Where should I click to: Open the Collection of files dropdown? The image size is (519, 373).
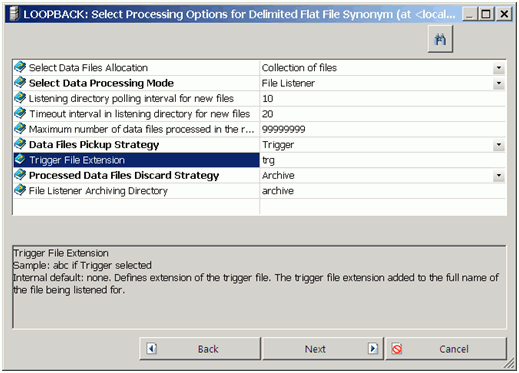coord(499,68)
